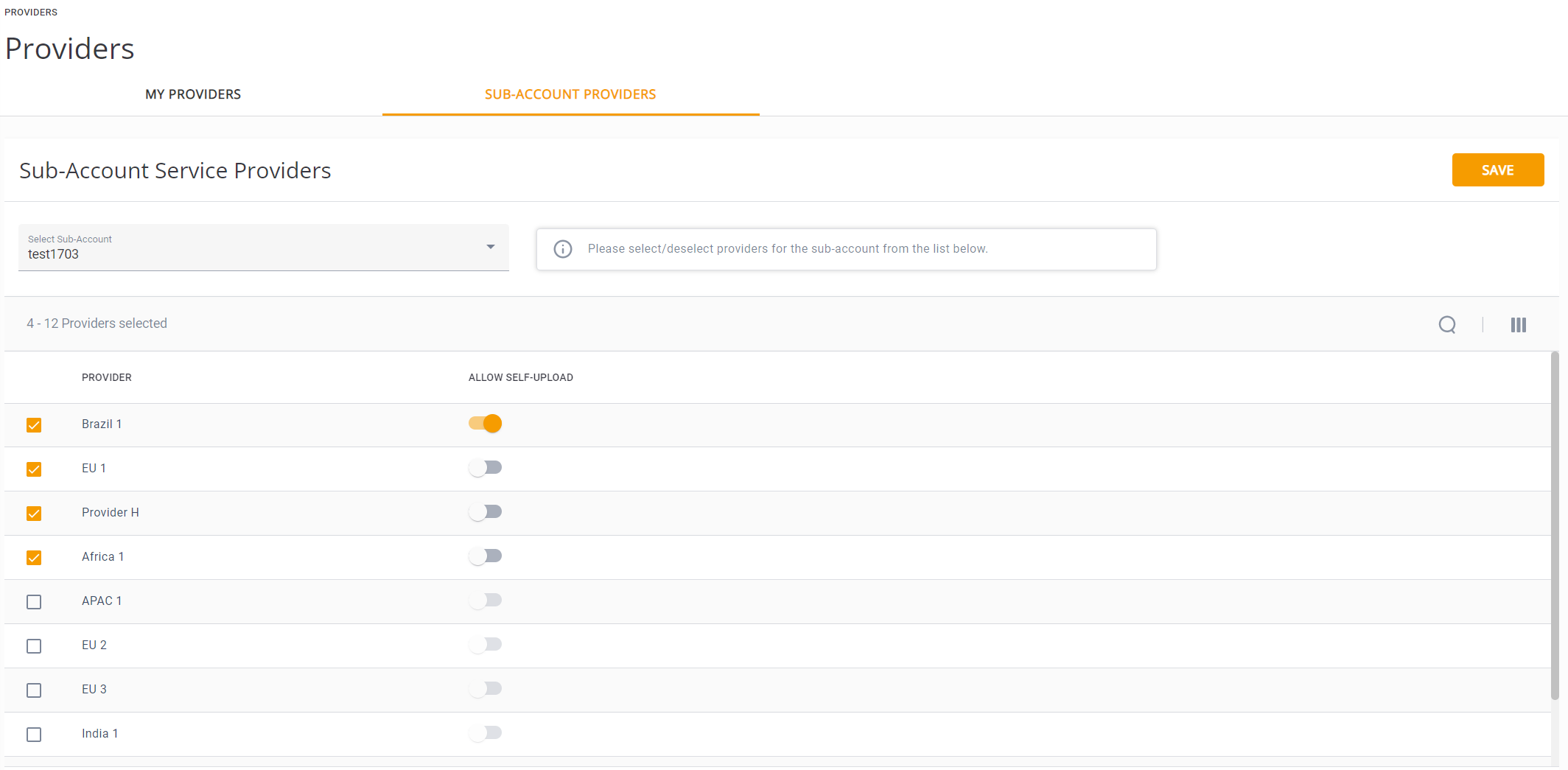Open the column view options icon
Viewport: 1568px width, 770px height.
[1518, 324]
